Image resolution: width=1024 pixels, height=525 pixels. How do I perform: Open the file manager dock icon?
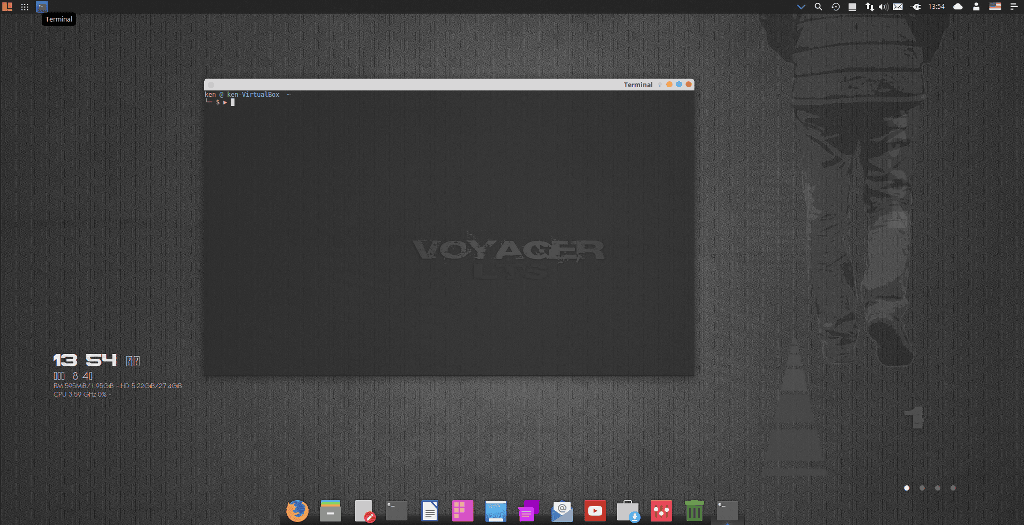(x=330, y=511)
